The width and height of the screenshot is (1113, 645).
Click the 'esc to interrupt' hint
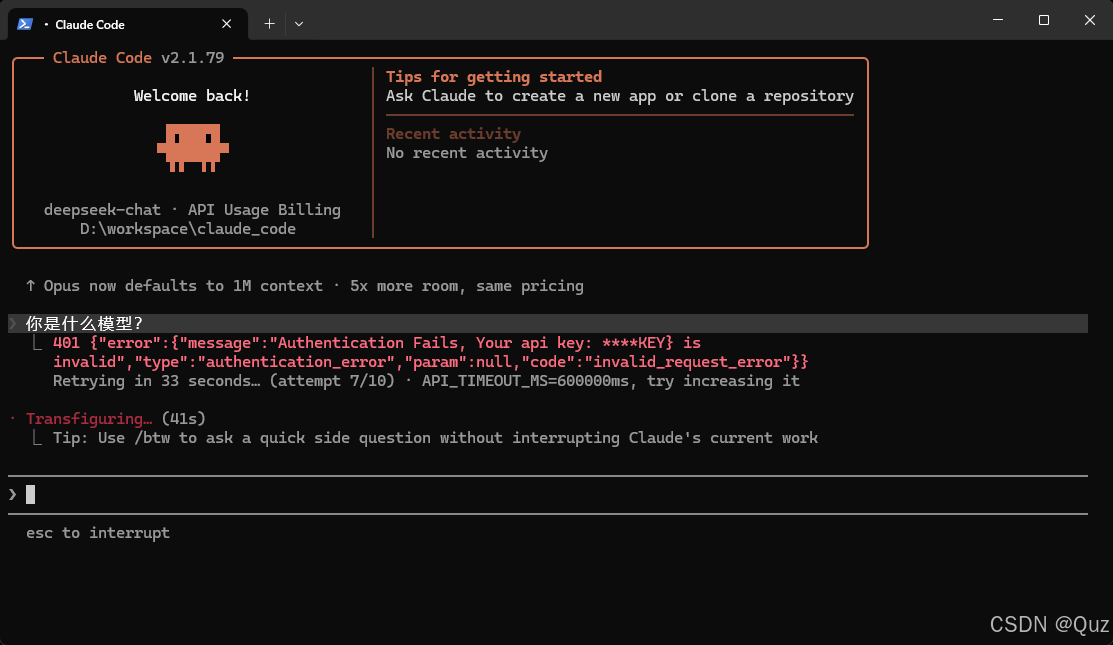98,533
